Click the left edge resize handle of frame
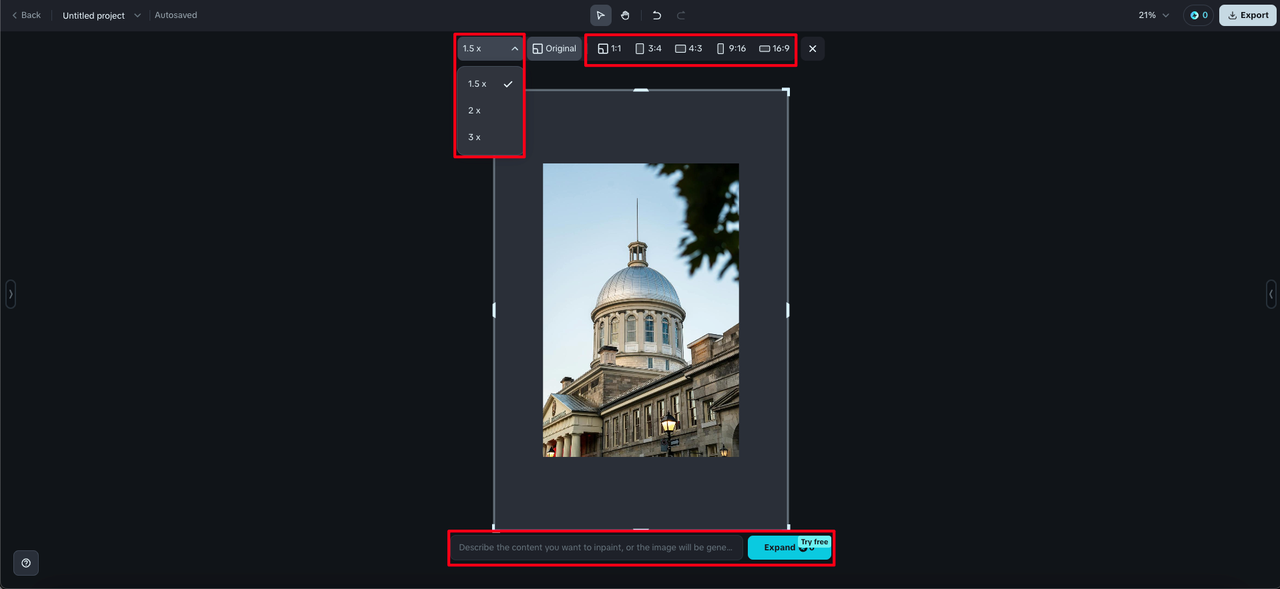Viewport: 1280px width, 589px height. 494,310
